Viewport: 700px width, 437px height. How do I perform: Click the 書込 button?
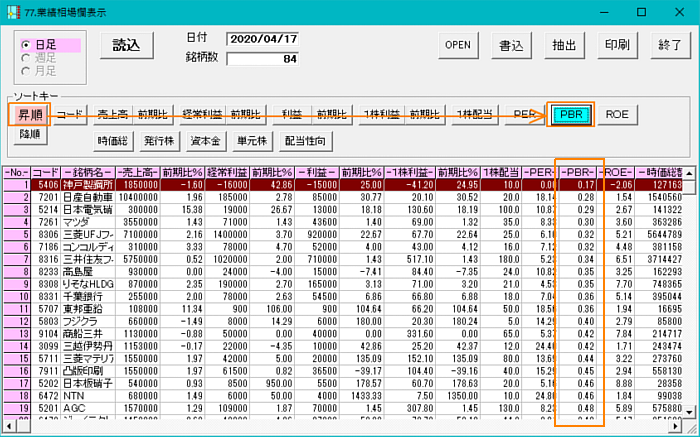point(511,46)
